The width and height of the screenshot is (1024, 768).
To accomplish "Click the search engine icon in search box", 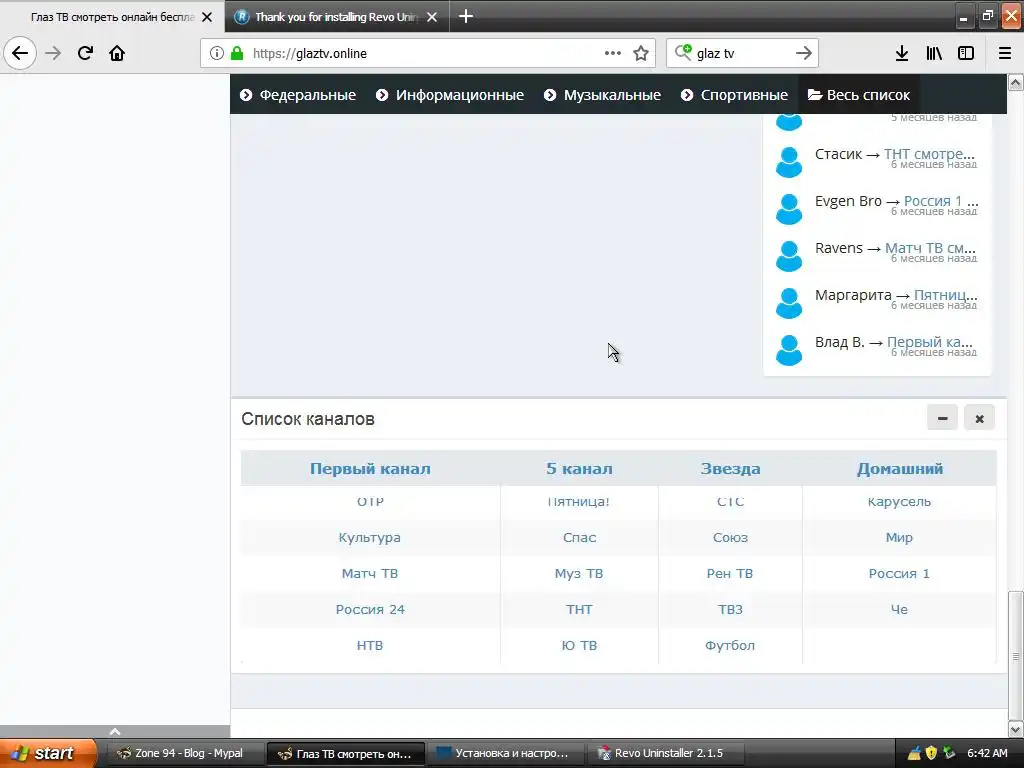I will click(683, 52).
